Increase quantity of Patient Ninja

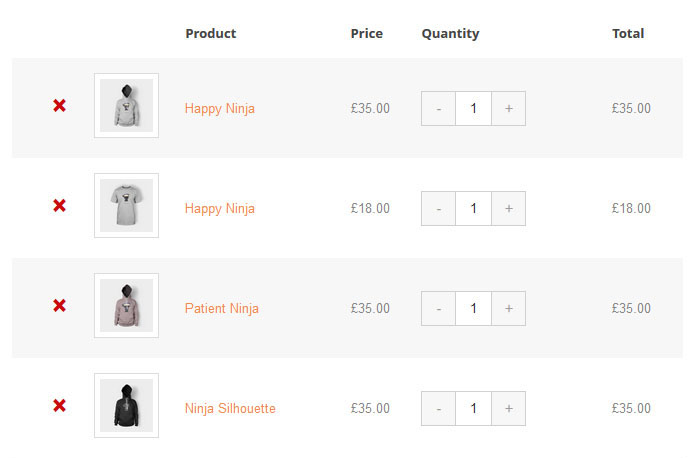tap(508, 308)
